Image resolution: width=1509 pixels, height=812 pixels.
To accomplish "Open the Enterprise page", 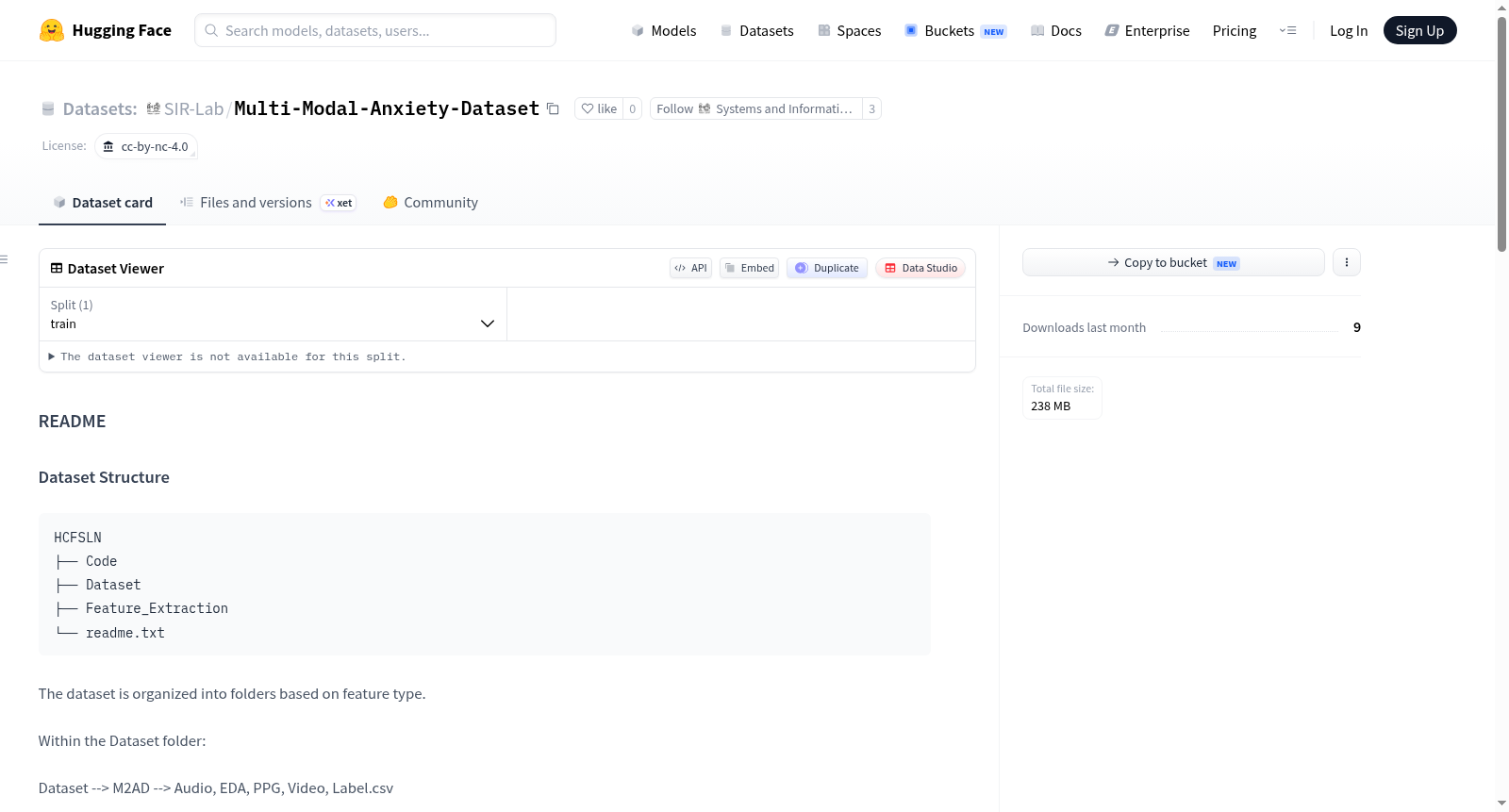I will 1147,30.
